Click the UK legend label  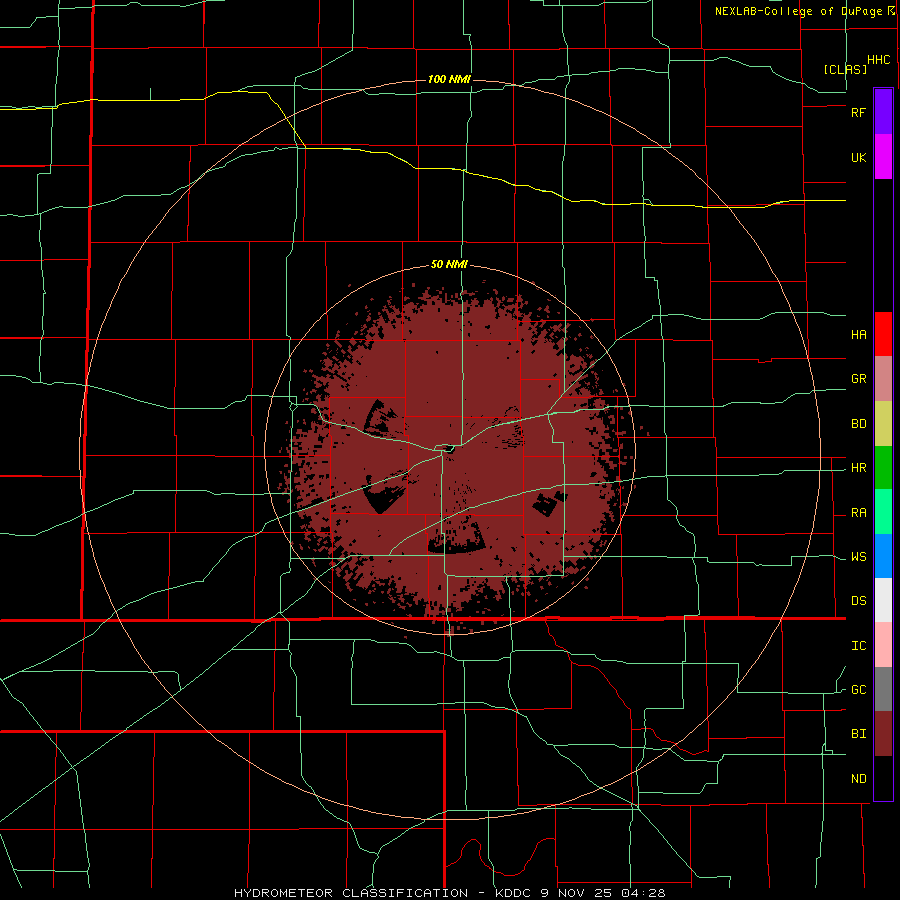(x=858, y=157)
